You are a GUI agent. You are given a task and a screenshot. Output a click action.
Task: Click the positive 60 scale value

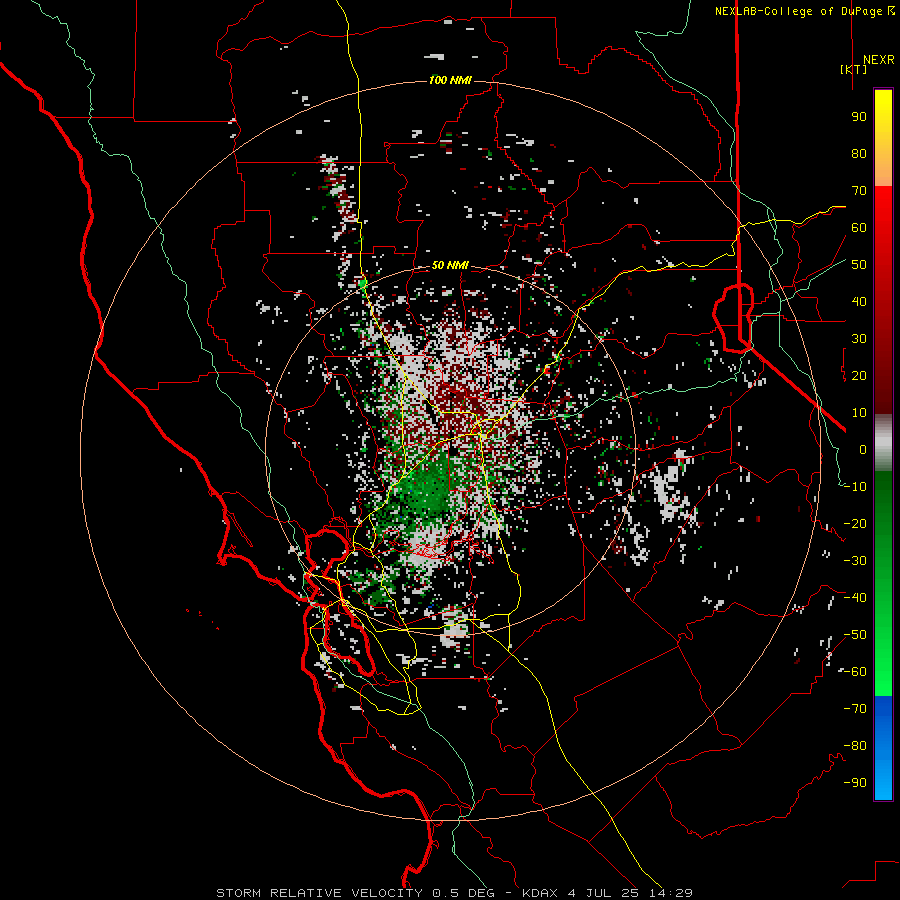(859, 228)
